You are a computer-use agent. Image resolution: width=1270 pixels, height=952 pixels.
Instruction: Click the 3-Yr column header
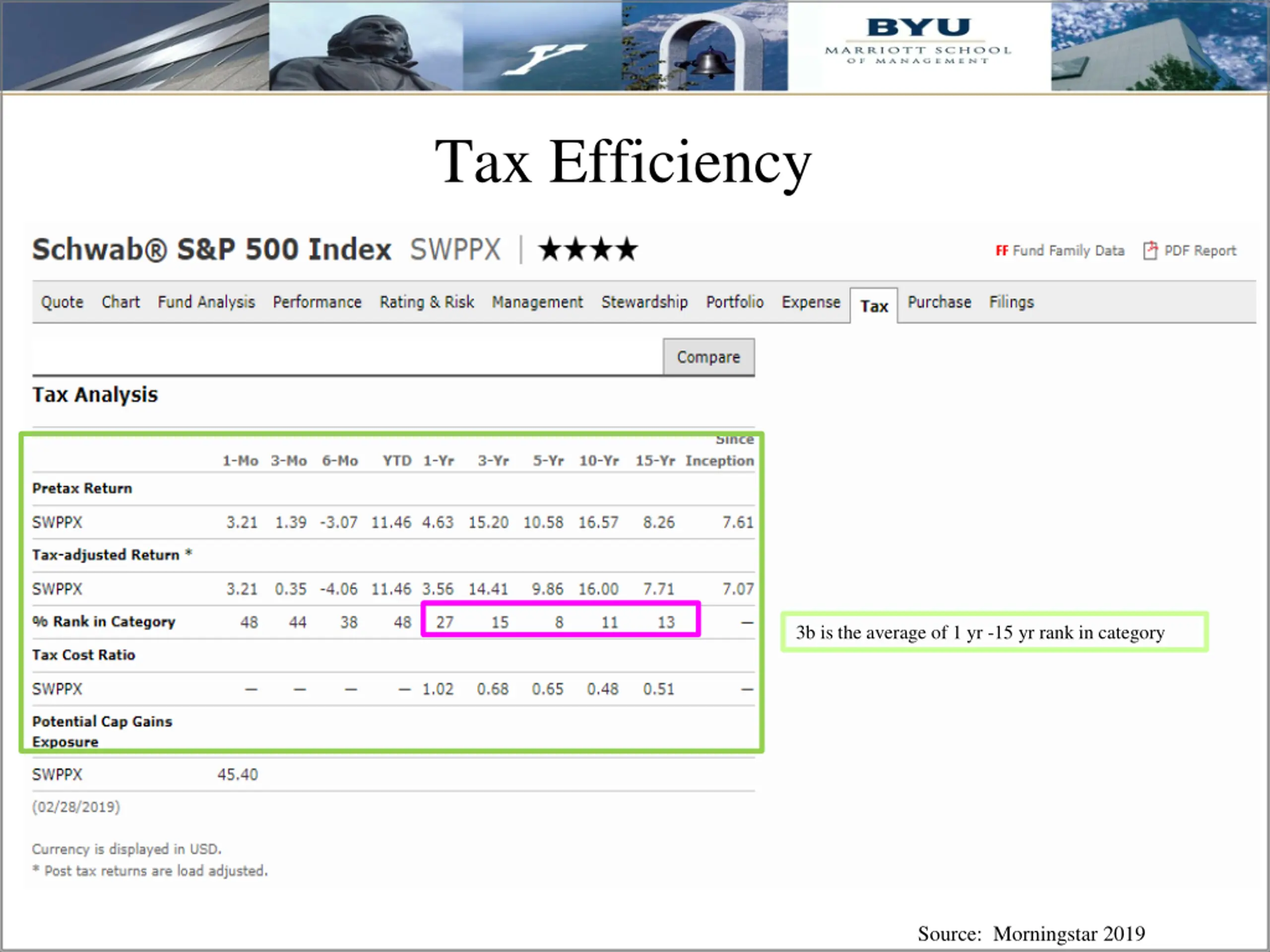pyautogui.click(x=493, y=461)
